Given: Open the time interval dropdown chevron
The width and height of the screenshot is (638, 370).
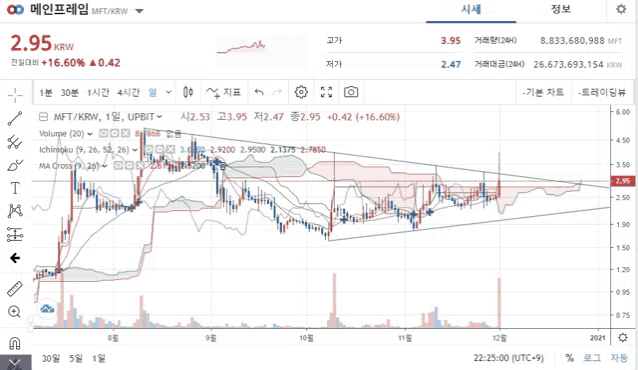Looking at the screenshot, I should (x=168, y=92).
